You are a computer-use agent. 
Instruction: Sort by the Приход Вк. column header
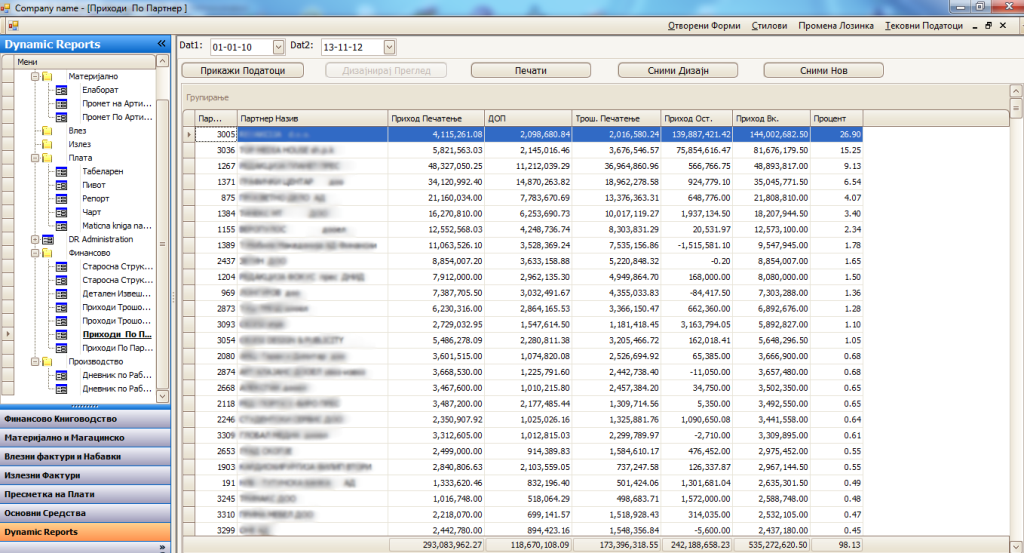[770, 118]
